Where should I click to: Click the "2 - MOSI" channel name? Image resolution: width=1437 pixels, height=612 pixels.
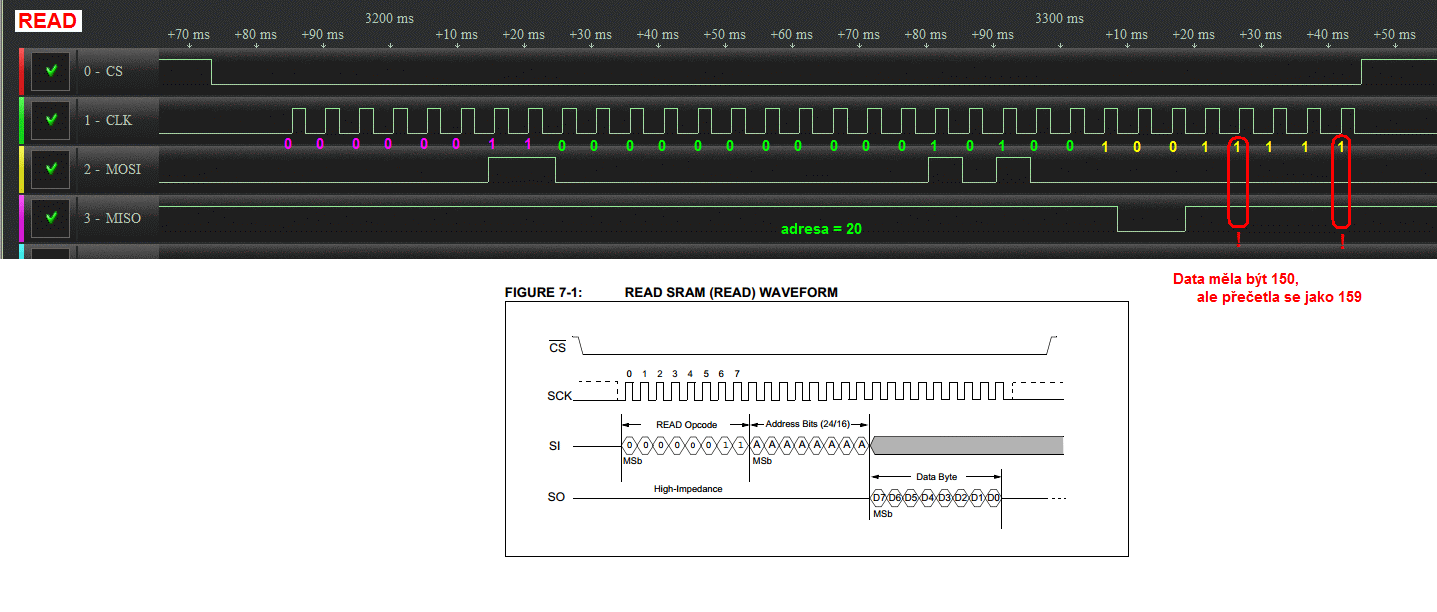pyautogui.click(x=112, y=169)
